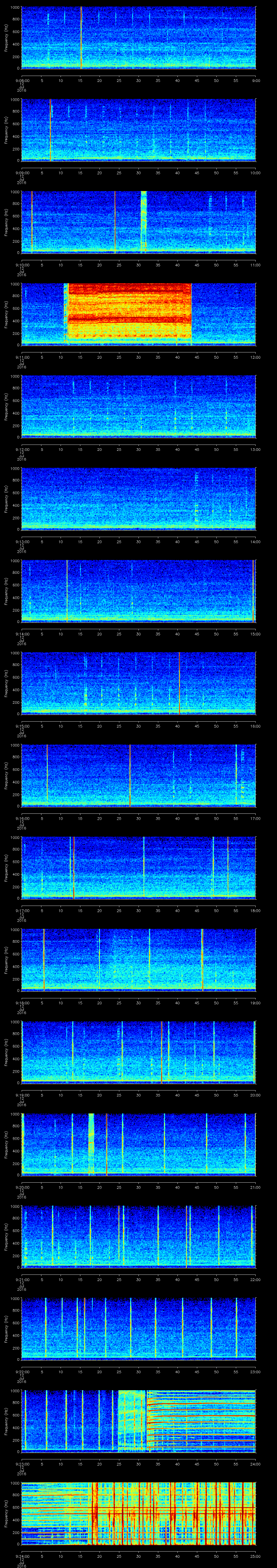Open the 9:22 spectrogram panel
Screen dimensions: 277x1568
pyautogui.click(x=139, y=1328)
